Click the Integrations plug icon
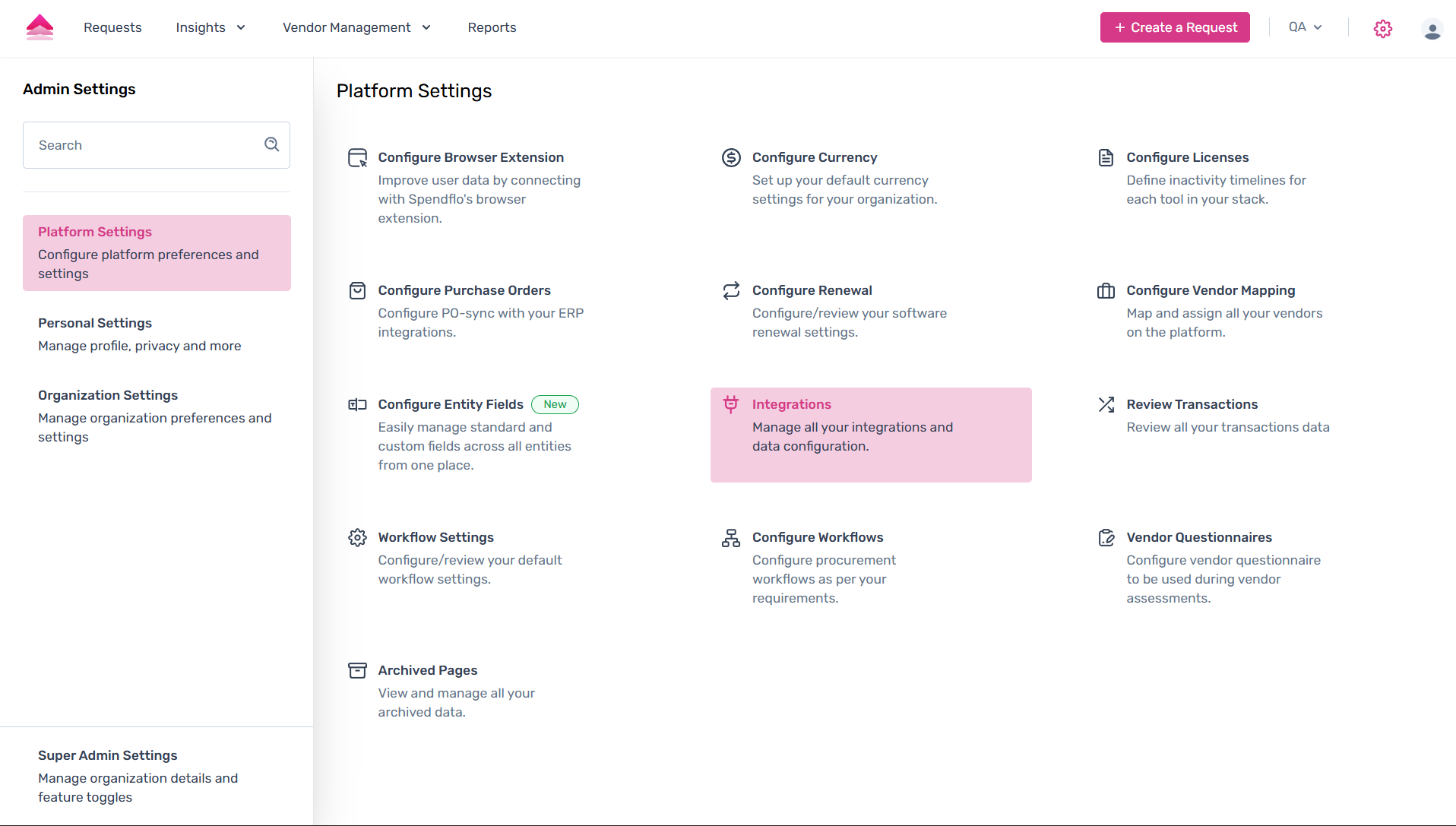Viewport: 1456px width, 826px height. pyautogui.click(x=731, y=404)
